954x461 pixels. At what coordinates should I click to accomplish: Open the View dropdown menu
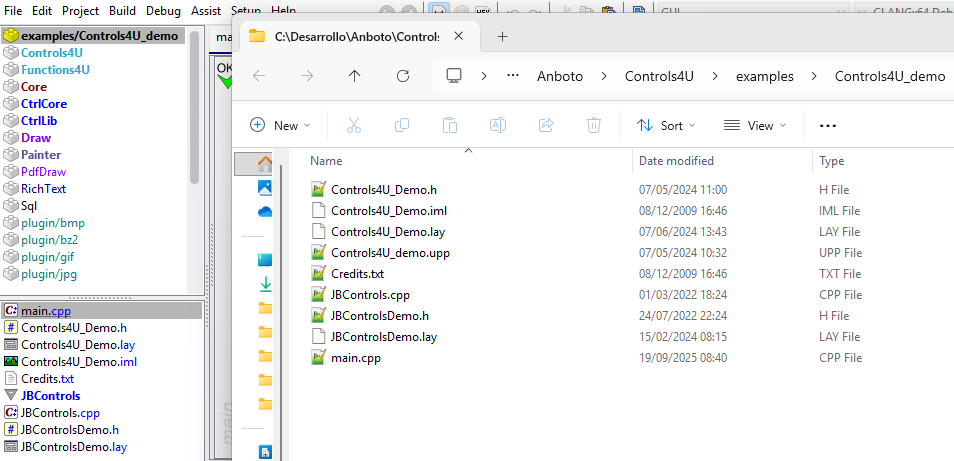point(754,125)
